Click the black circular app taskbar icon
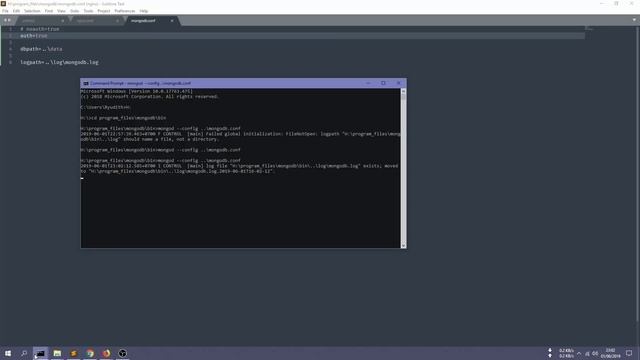Viewport: 640px width, 360px height. 122,353
